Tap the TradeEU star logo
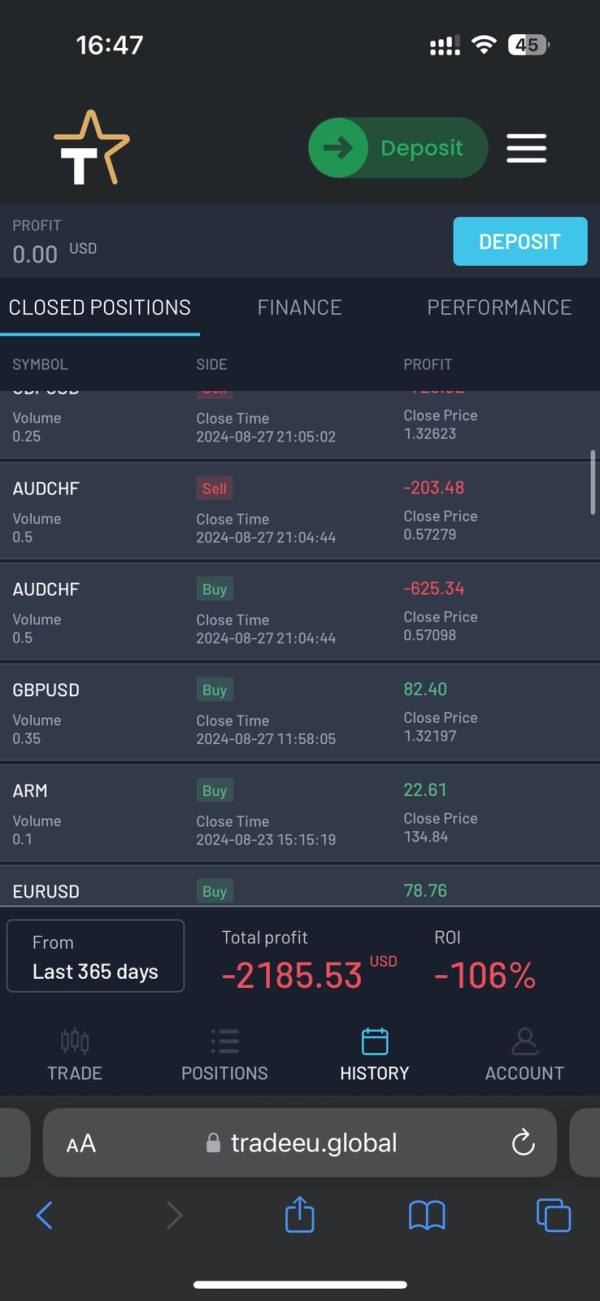600x1301 pixels. pyautogui.click(x=91, y=148)
